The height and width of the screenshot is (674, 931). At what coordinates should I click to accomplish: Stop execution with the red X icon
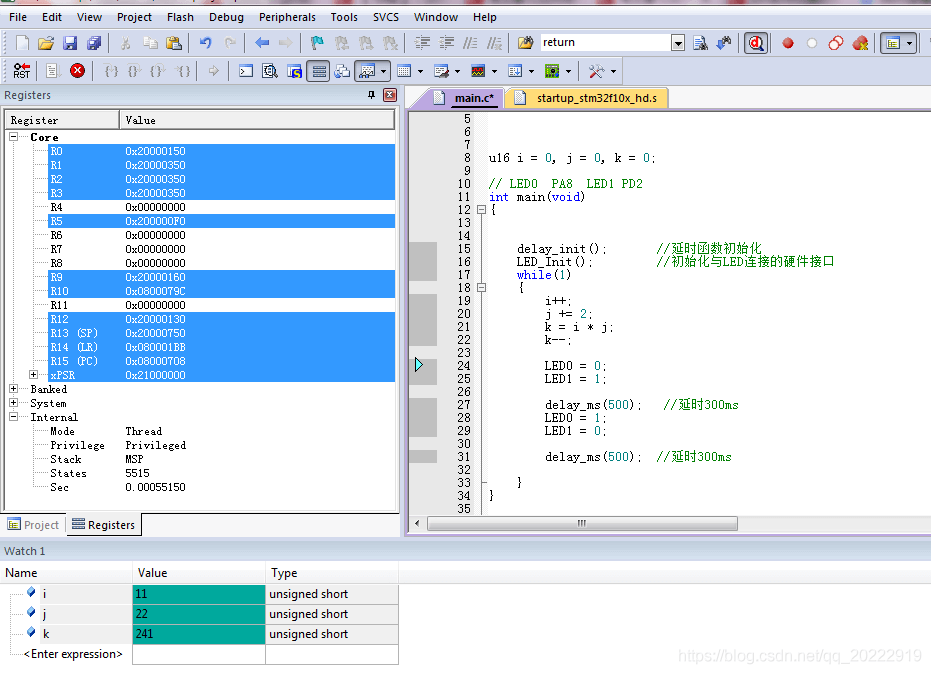77,71
